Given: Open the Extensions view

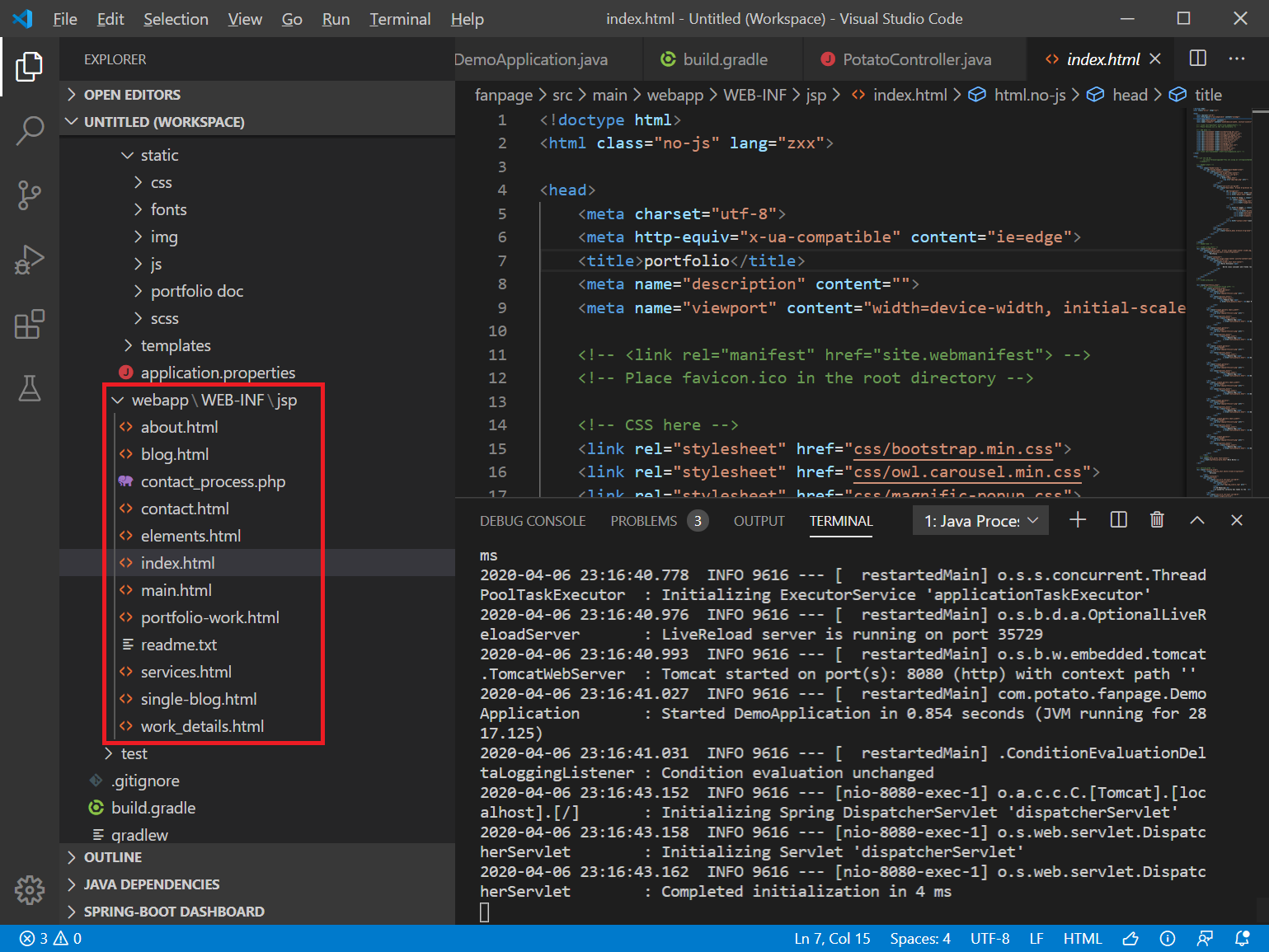Looking at the screenshot, I should tap(29, 324).
